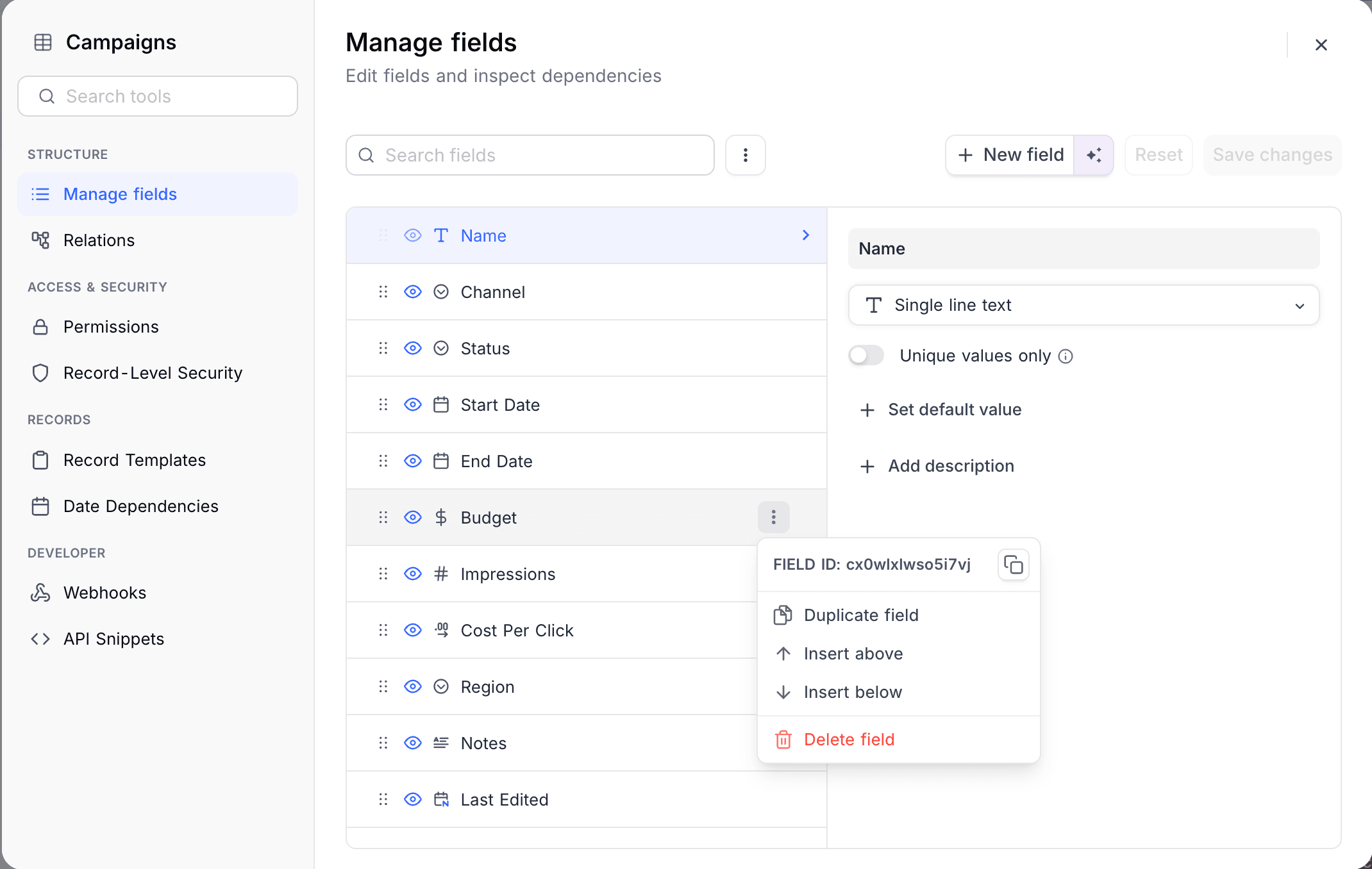The width and height of the screenshot is (1372, 869).
Task: Toggle the Unique values only switch
Action: 866,355
